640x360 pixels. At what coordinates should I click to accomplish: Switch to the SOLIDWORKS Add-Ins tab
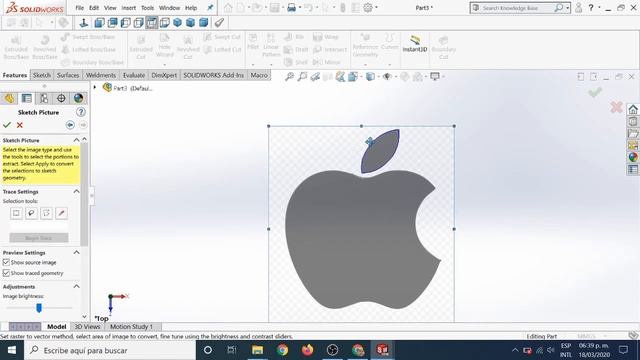pos(213,75)
